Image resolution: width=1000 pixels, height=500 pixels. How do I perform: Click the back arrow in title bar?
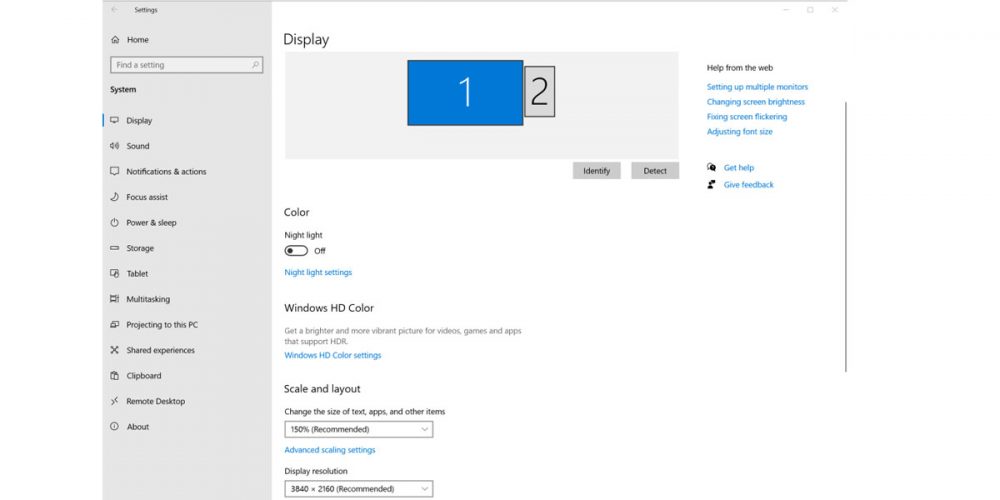115,10
